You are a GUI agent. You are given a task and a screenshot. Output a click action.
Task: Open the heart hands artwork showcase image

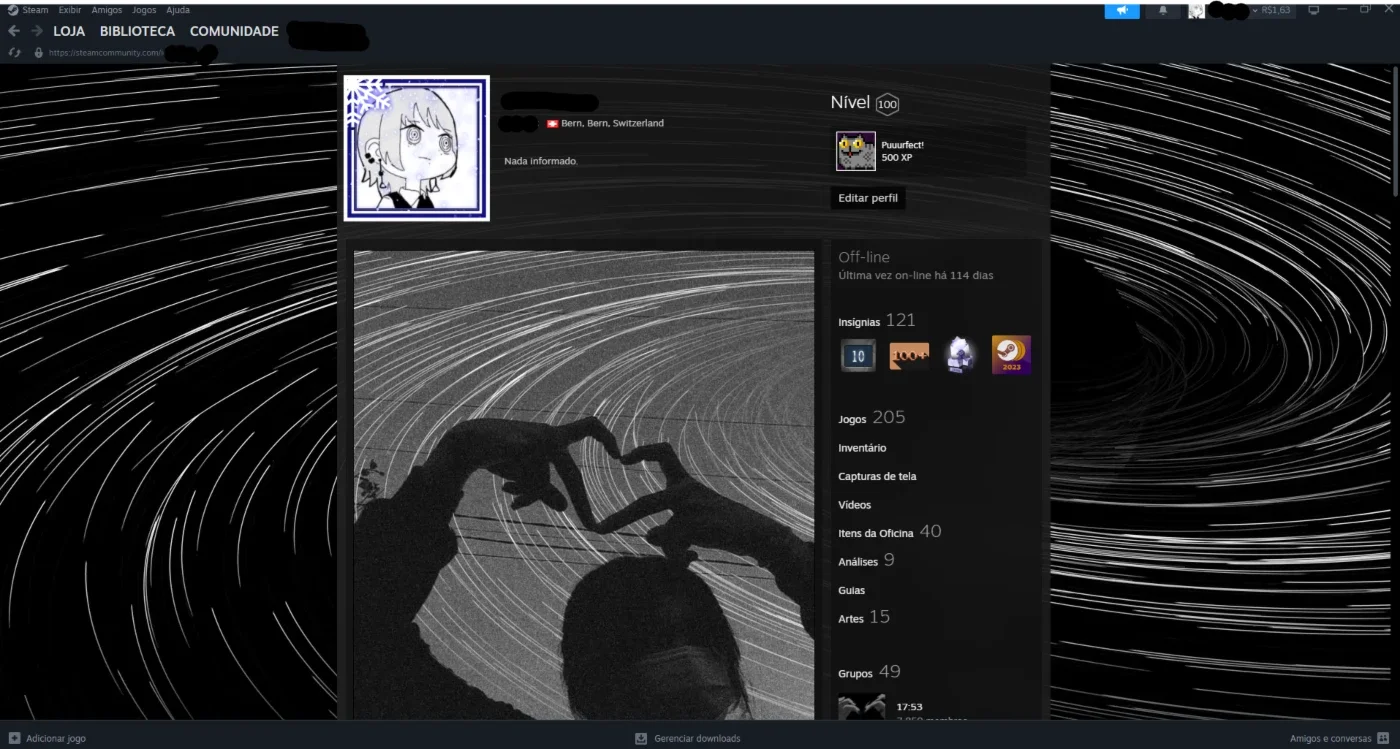tap(584, 485)
